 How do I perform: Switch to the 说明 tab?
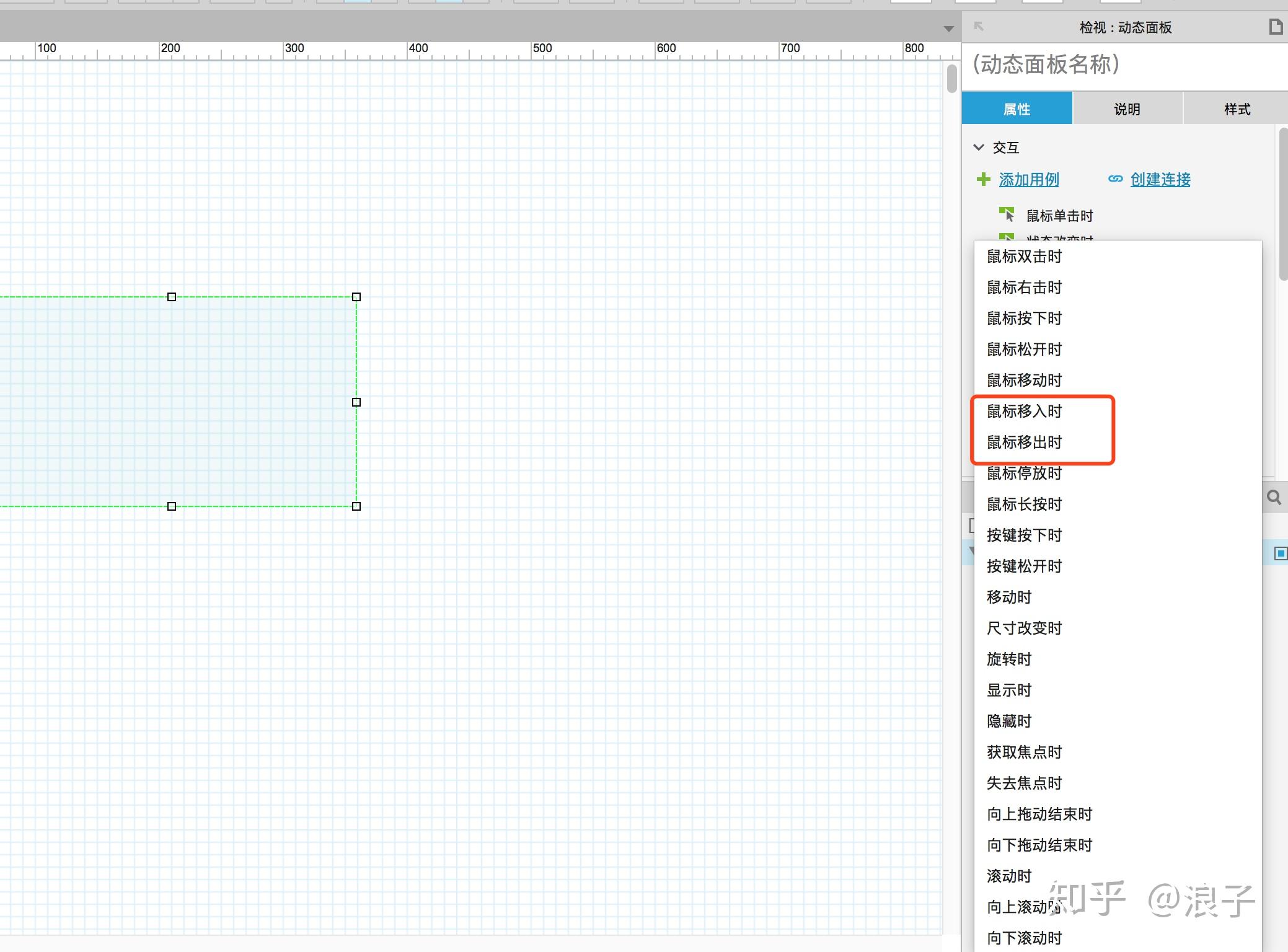pyautogui.click(x=1127, y=109)
